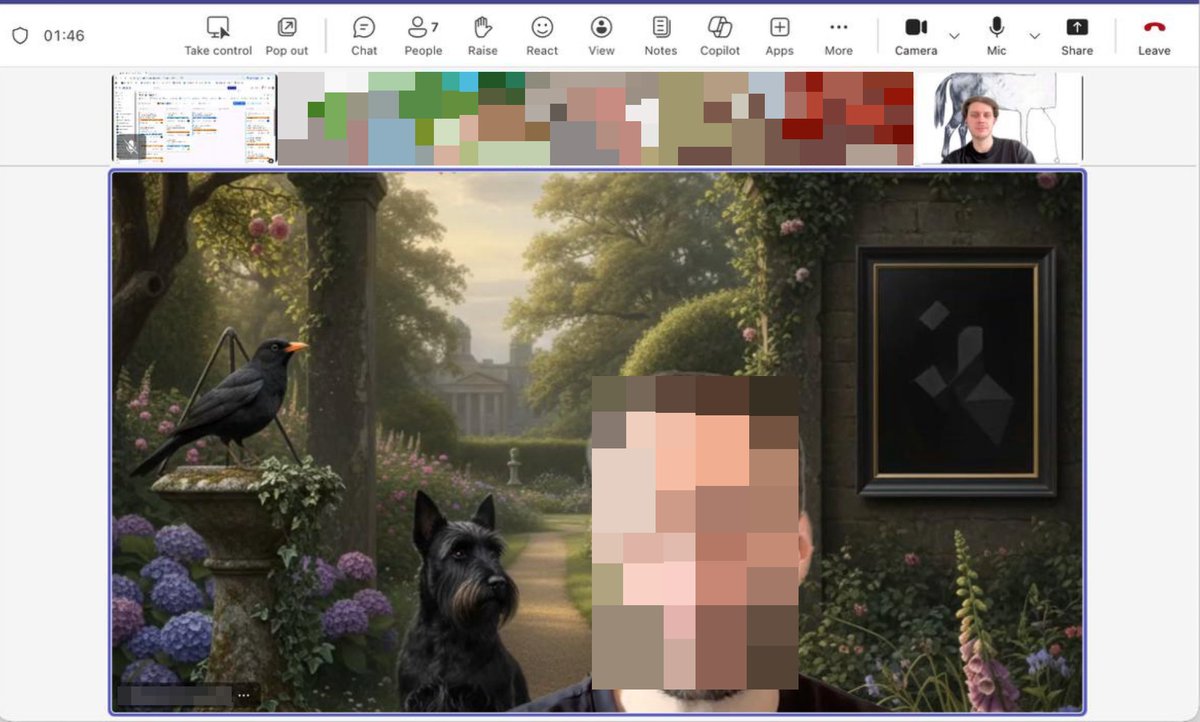Viewport: 1200px width, 722px height.
Task: Expand camera options dropdown arrow
Action: point(954,36)
